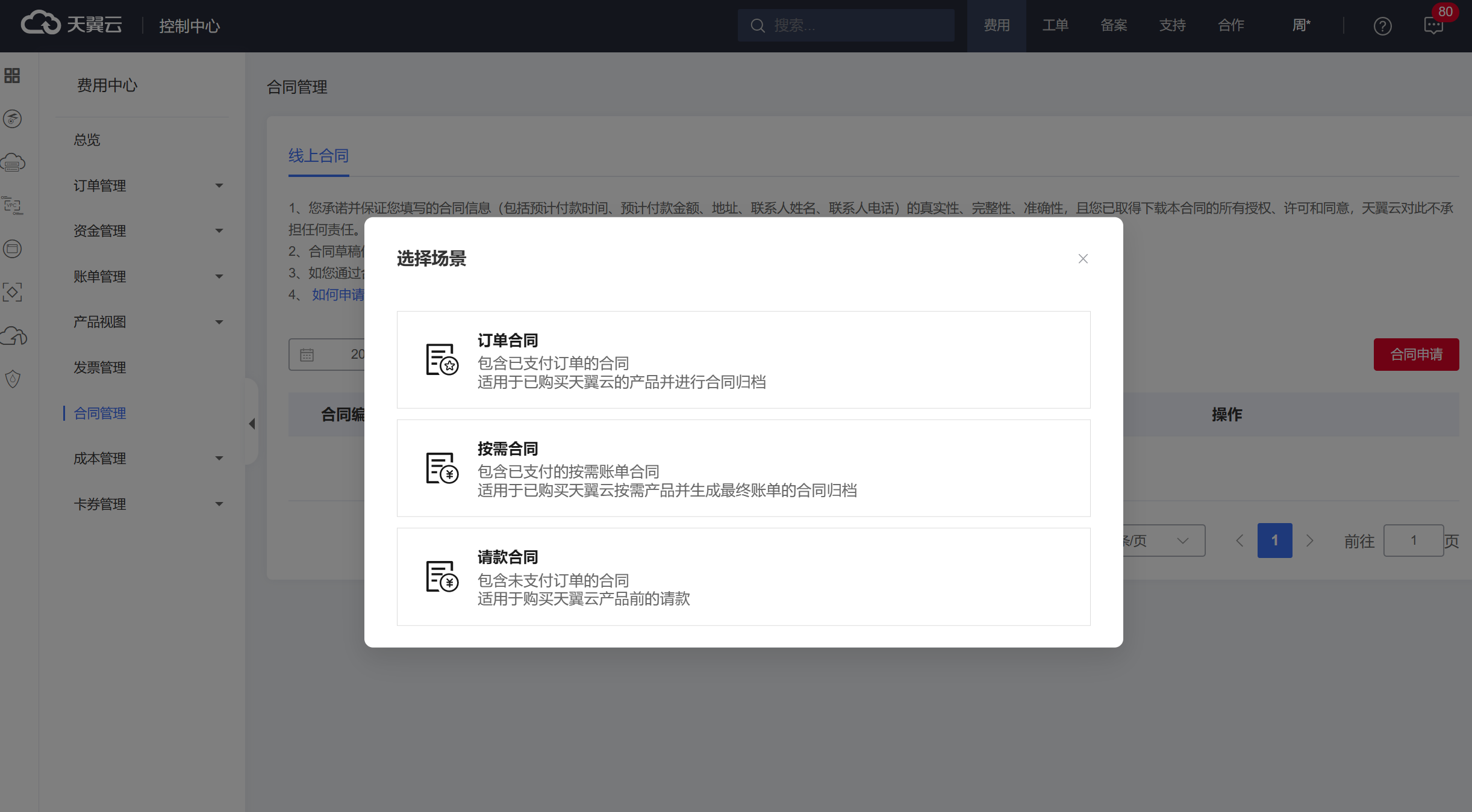Open the items-per-page dropdown
The height and width of the screenshot is (812, 1472).
coord(1162,541)
